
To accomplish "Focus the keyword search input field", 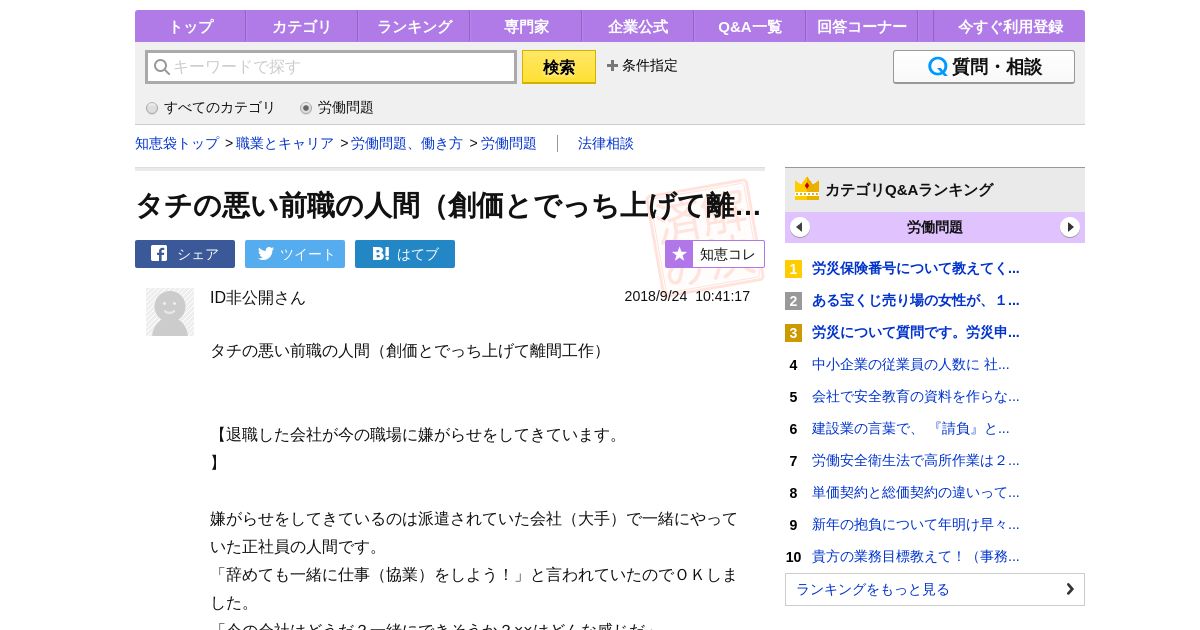I will (x=331, y=67).
